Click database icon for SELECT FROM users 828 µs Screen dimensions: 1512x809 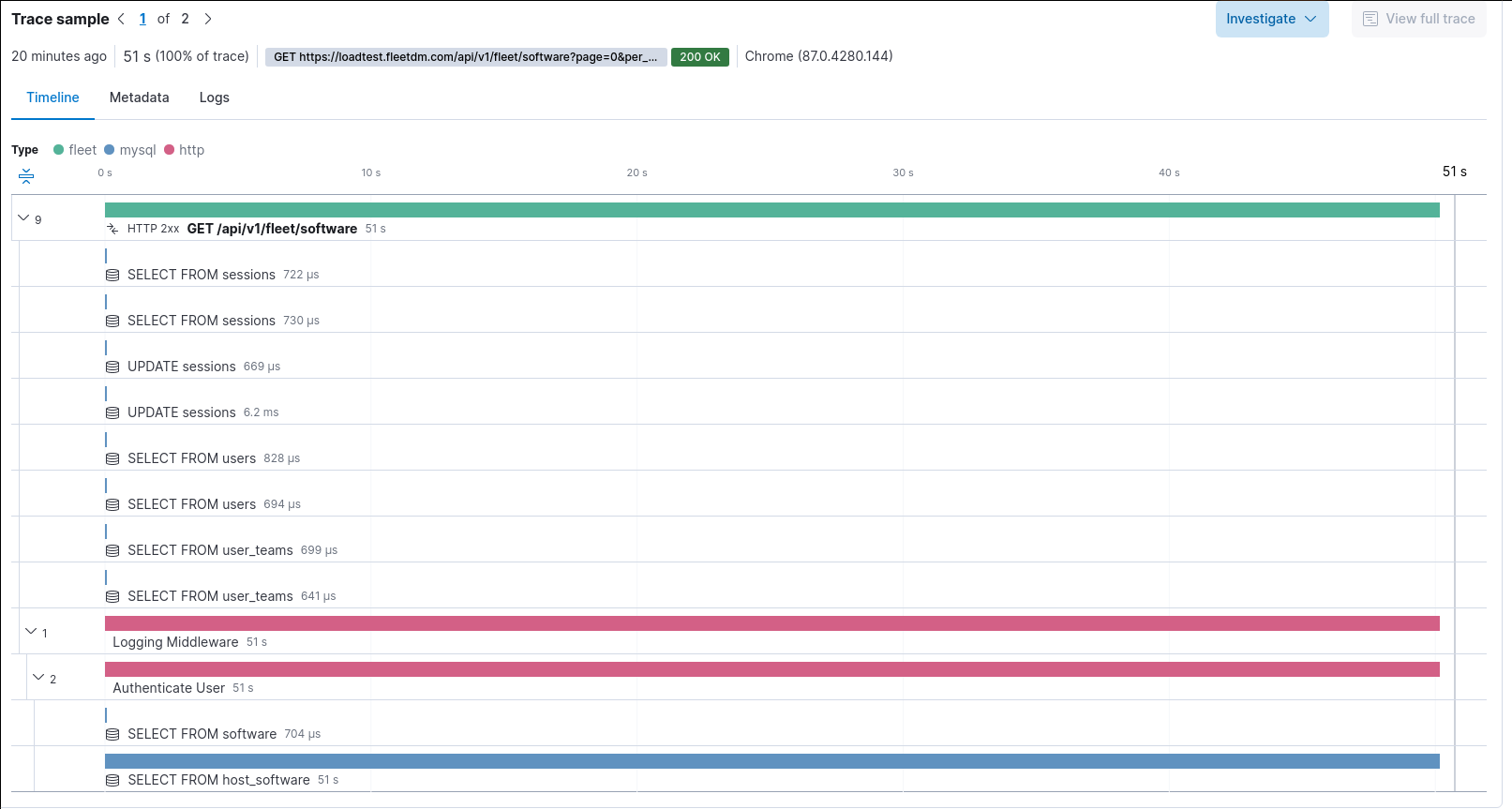tap(112, 459)
